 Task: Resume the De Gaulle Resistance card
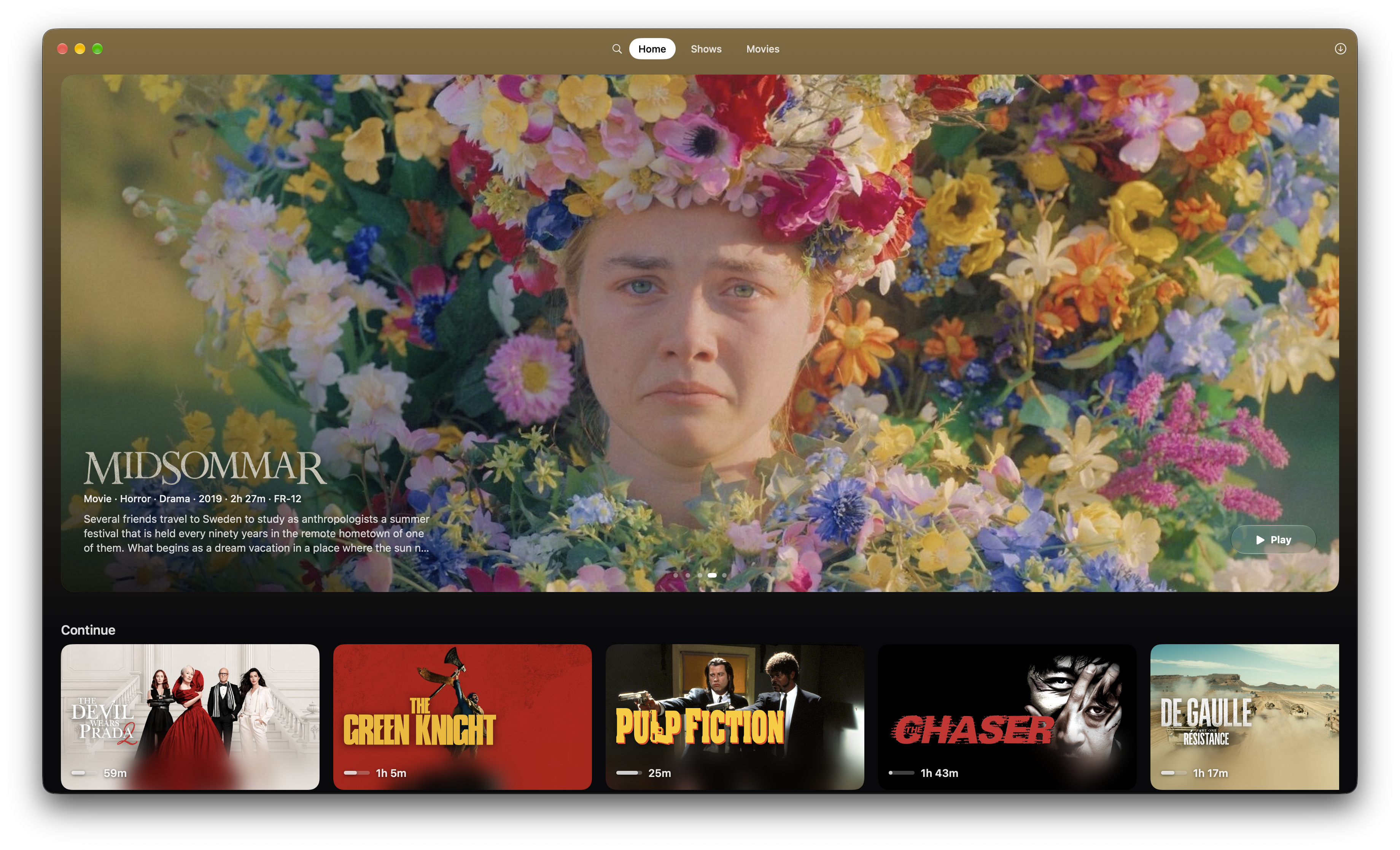point(1244,716)
